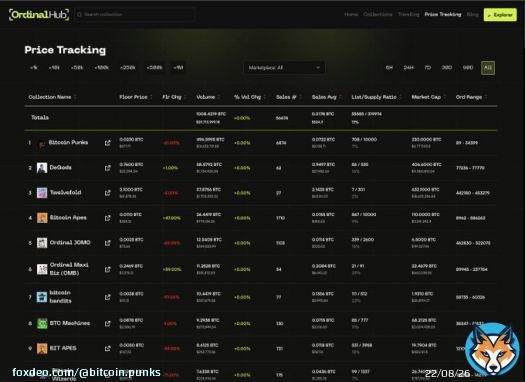Viewport: 525px width, 382px height.
Task: Switch time range to 24H
Action: (x=408, y=68)
